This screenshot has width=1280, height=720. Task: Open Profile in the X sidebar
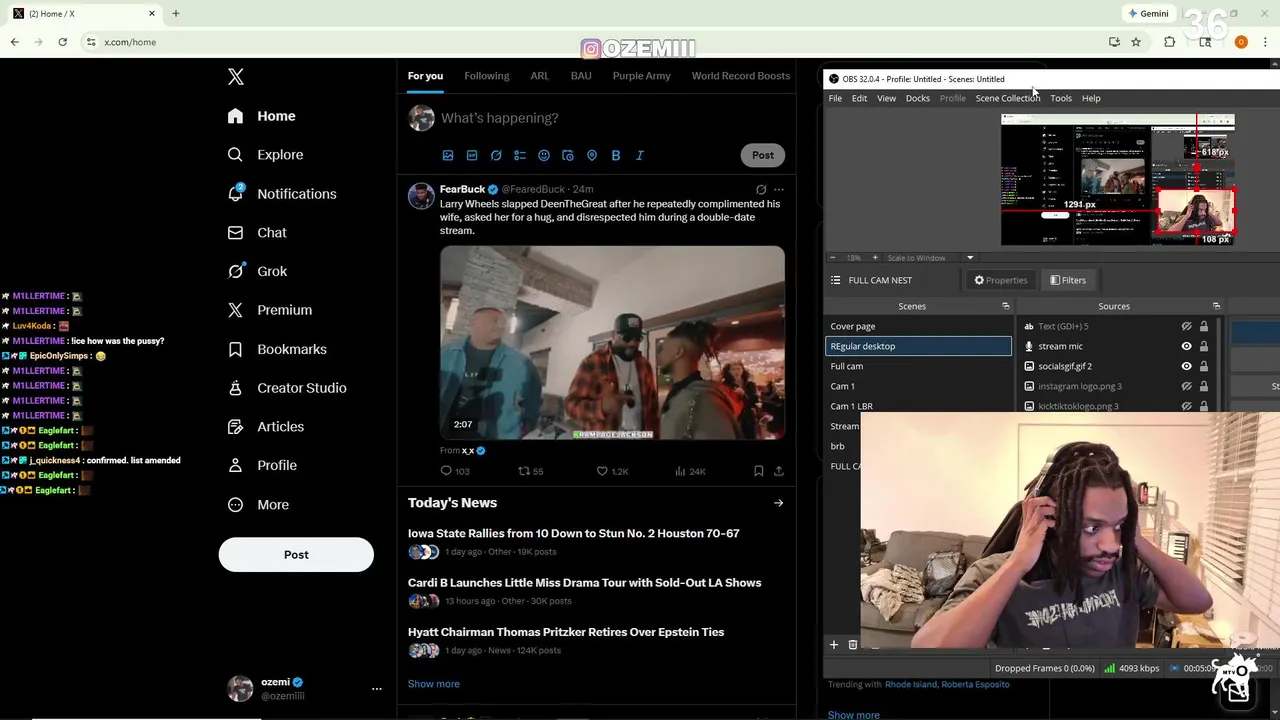tap(262, 465)
